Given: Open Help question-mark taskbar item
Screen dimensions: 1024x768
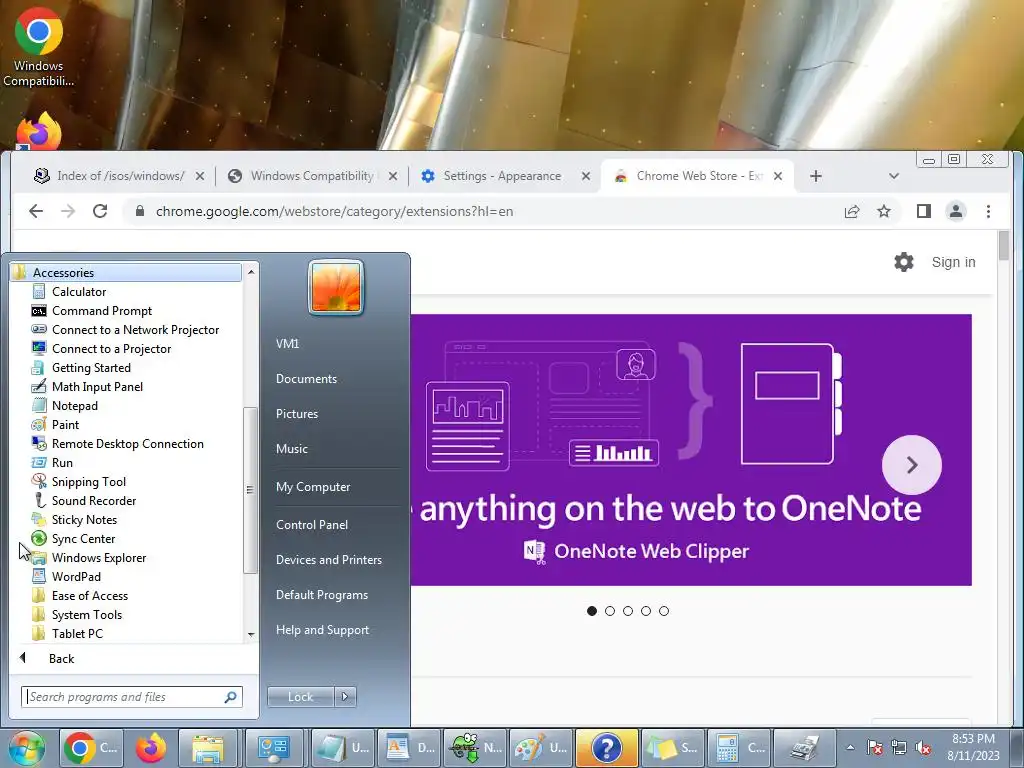Looking at the screenshot, I should tap(606, 748).
